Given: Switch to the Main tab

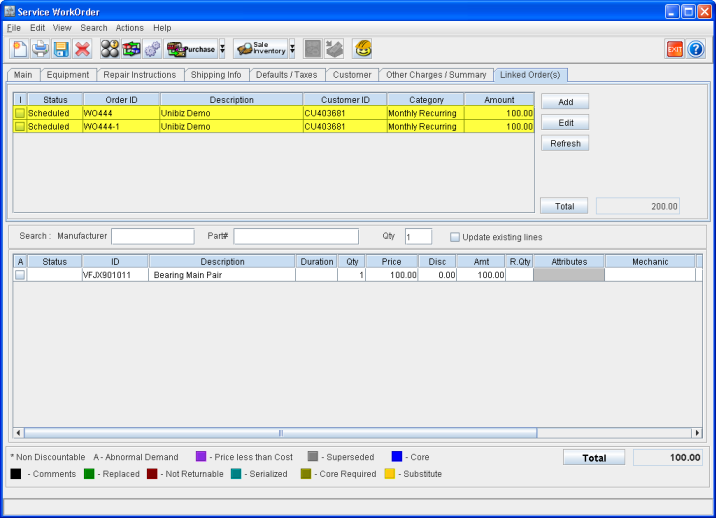Looking at the screenshot, I should click(x=23, y=75).
